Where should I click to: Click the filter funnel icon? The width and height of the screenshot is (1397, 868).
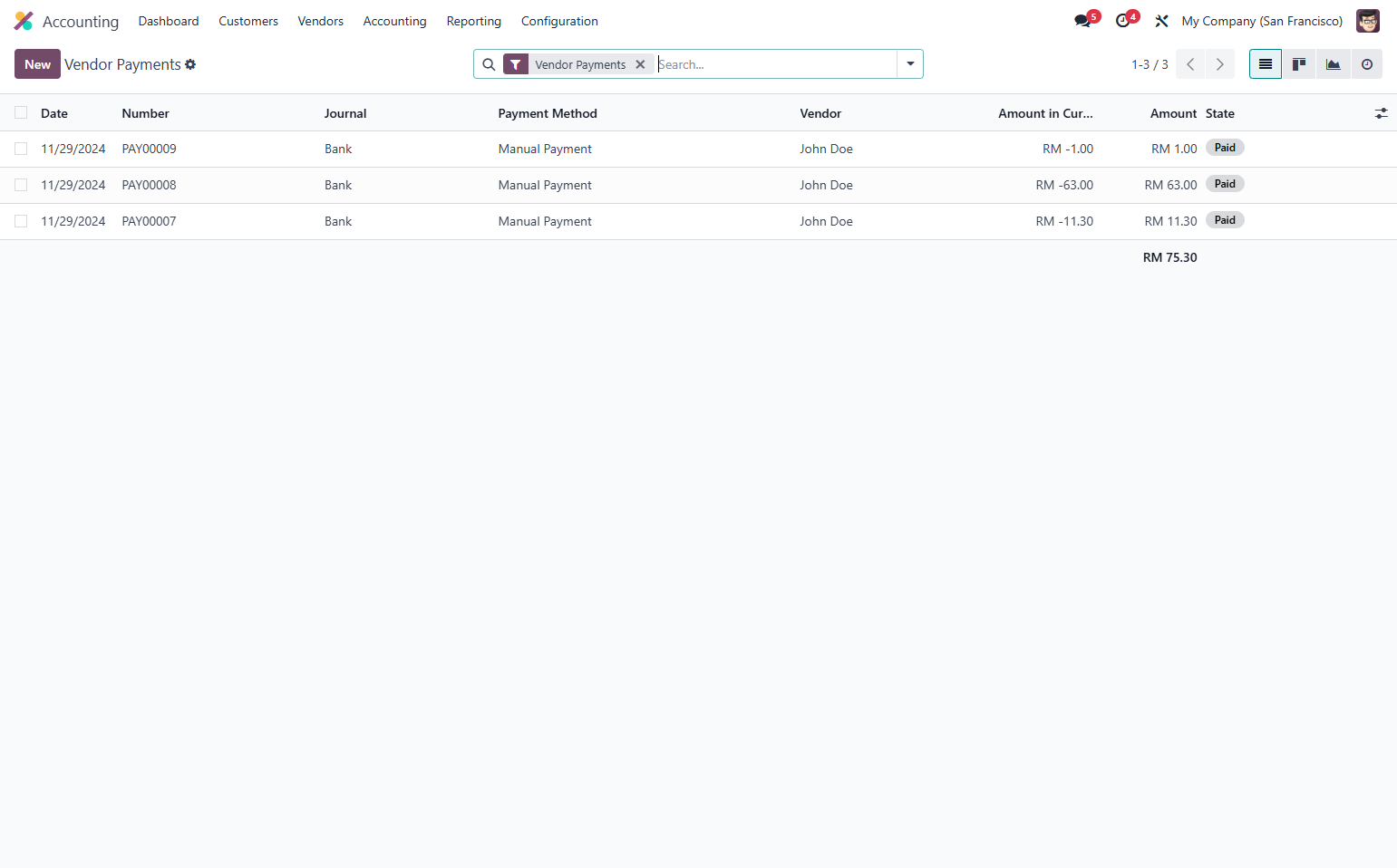(x=516, y=64)
